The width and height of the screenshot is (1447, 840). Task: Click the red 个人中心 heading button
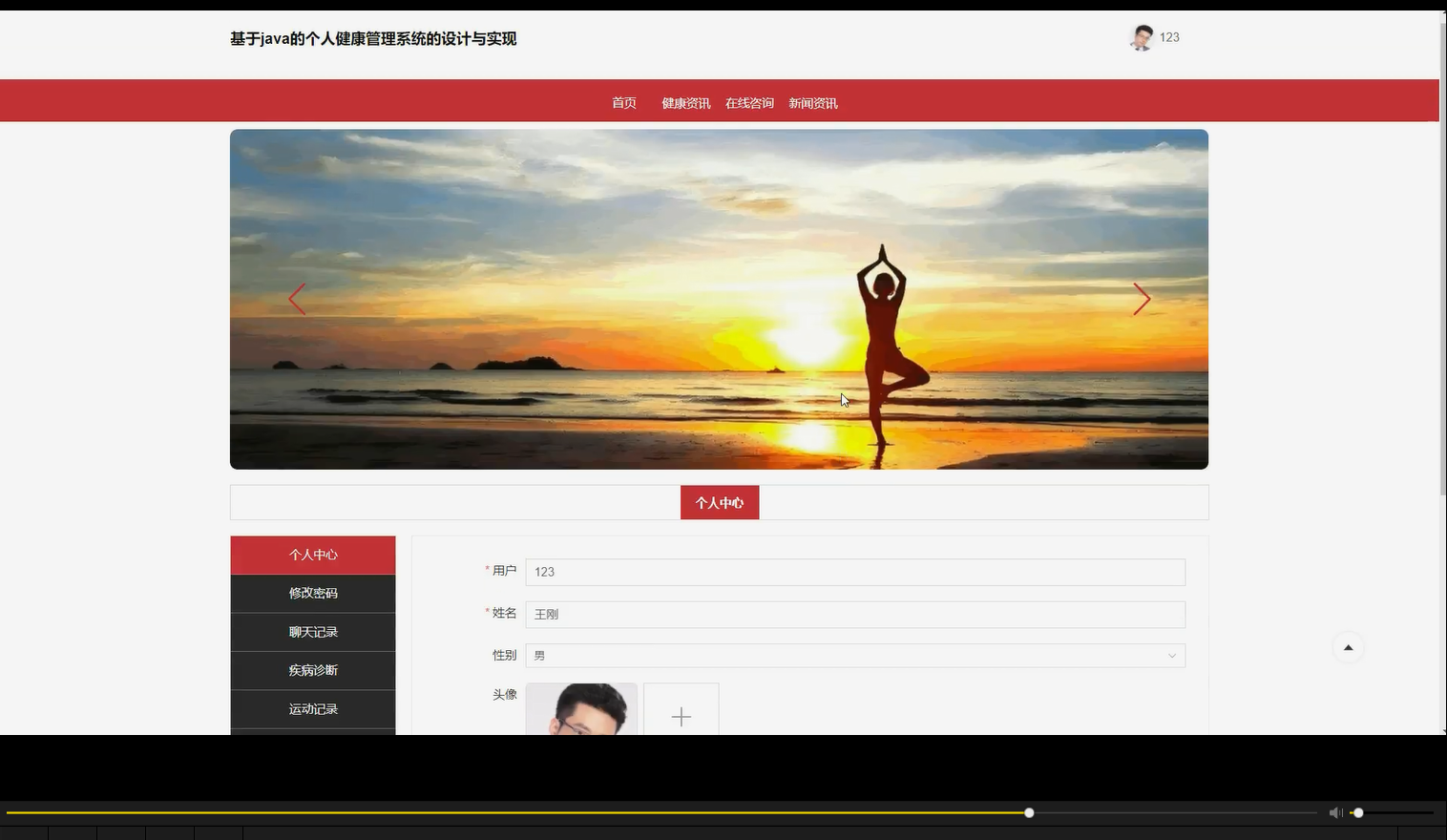tap(720, 503)
